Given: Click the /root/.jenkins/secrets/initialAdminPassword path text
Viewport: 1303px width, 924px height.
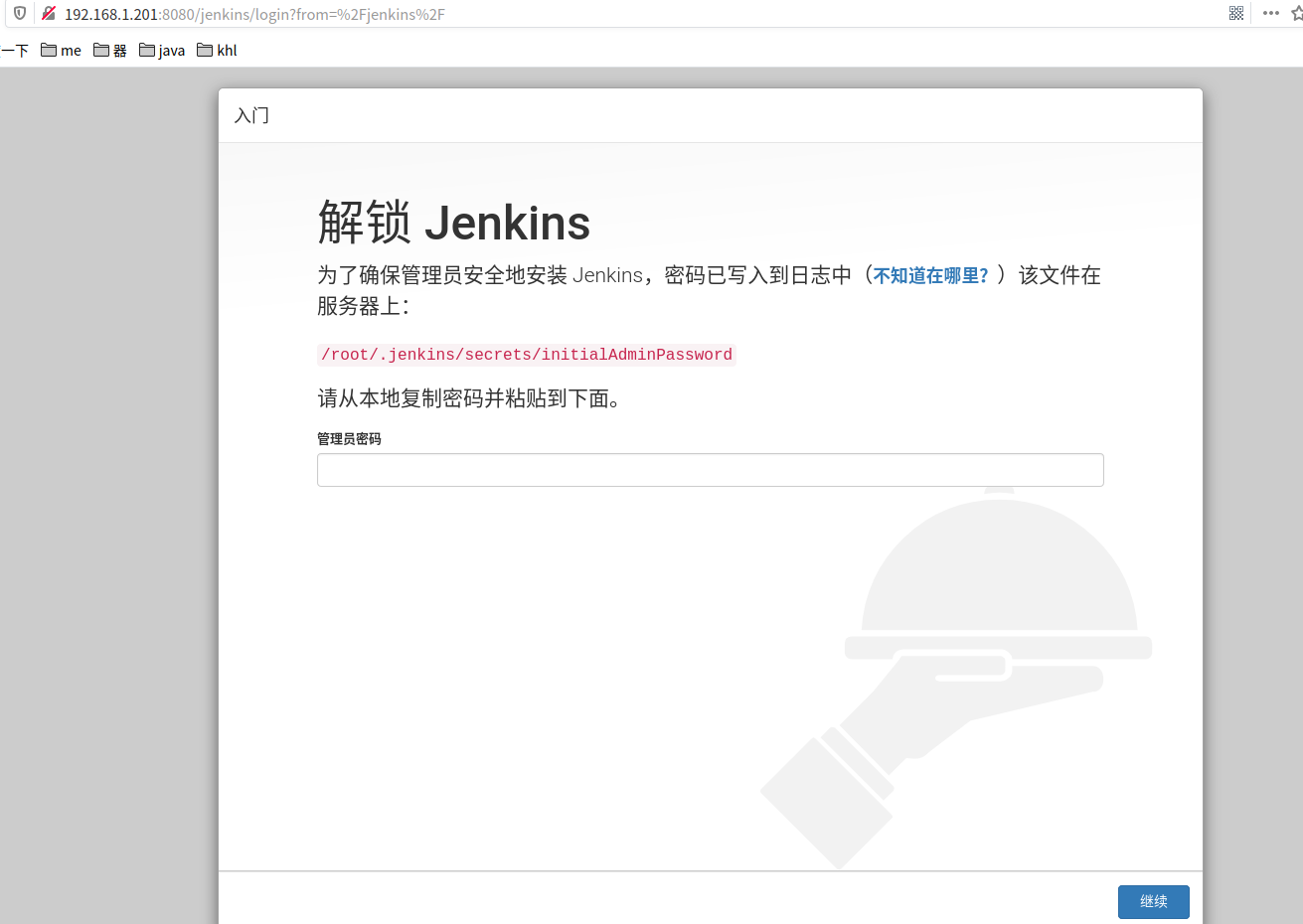Looking at the screenshot, I should point(527,355).
